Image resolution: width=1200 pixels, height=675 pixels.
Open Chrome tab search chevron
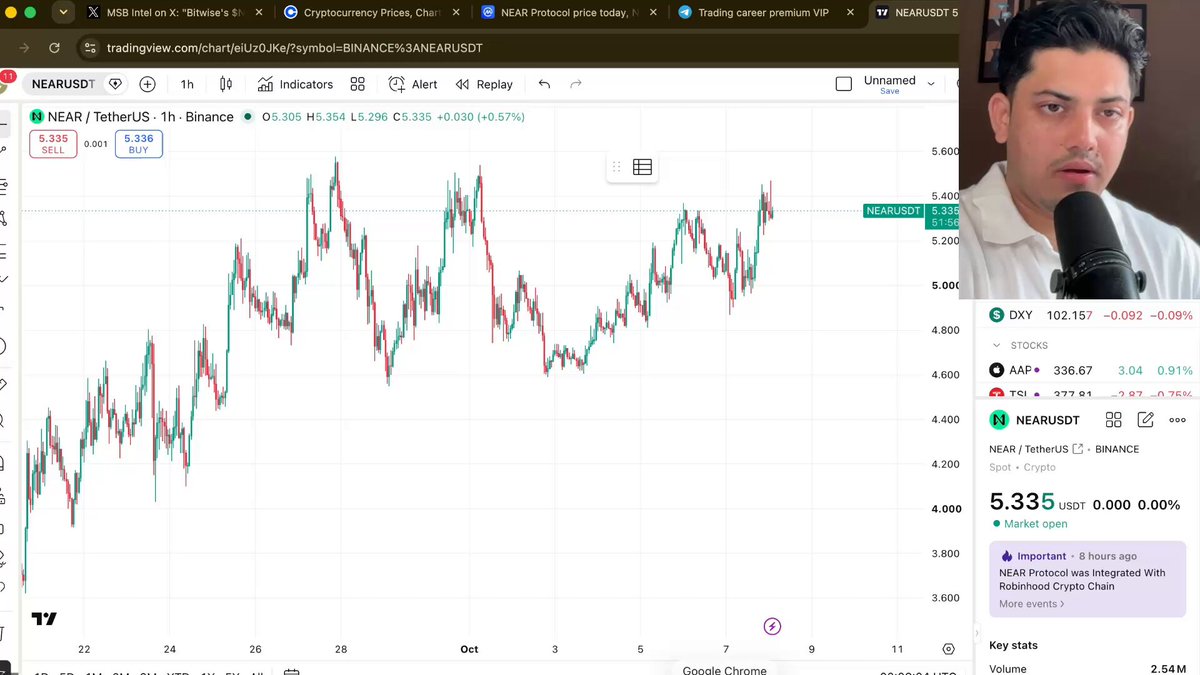[64, 13]
